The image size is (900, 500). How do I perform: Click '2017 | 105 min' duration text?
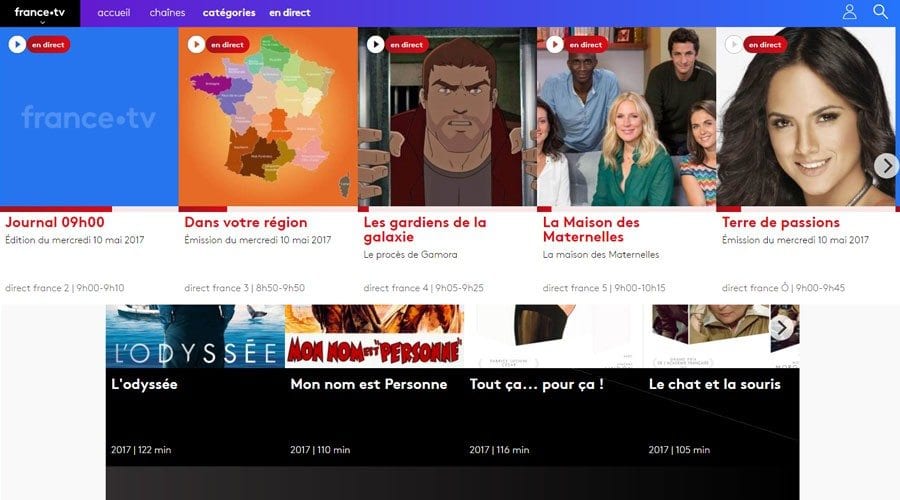(x=679, y=449)
